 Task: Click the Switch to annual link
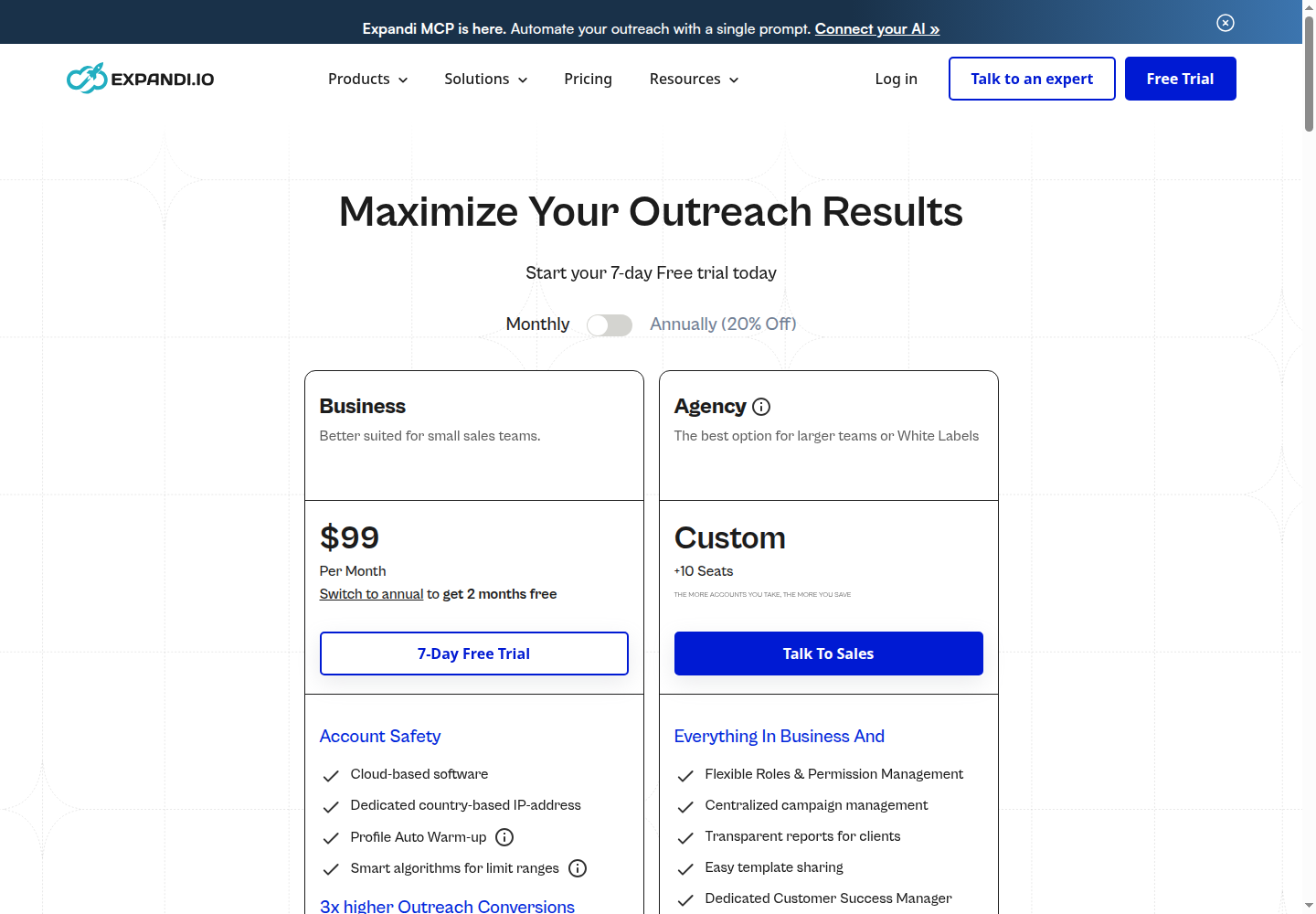tap(371, 594)
